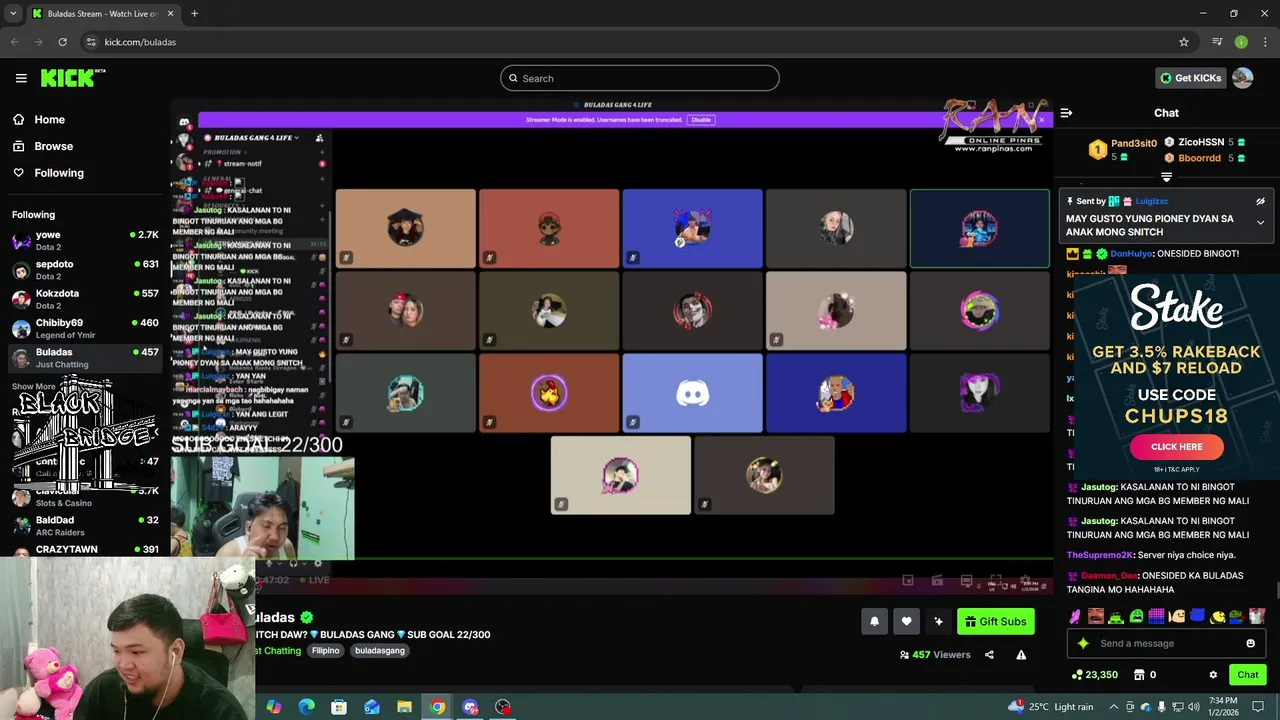Click the KICK logo
This screenshot has width=1280, height=720.
[72, 78]
